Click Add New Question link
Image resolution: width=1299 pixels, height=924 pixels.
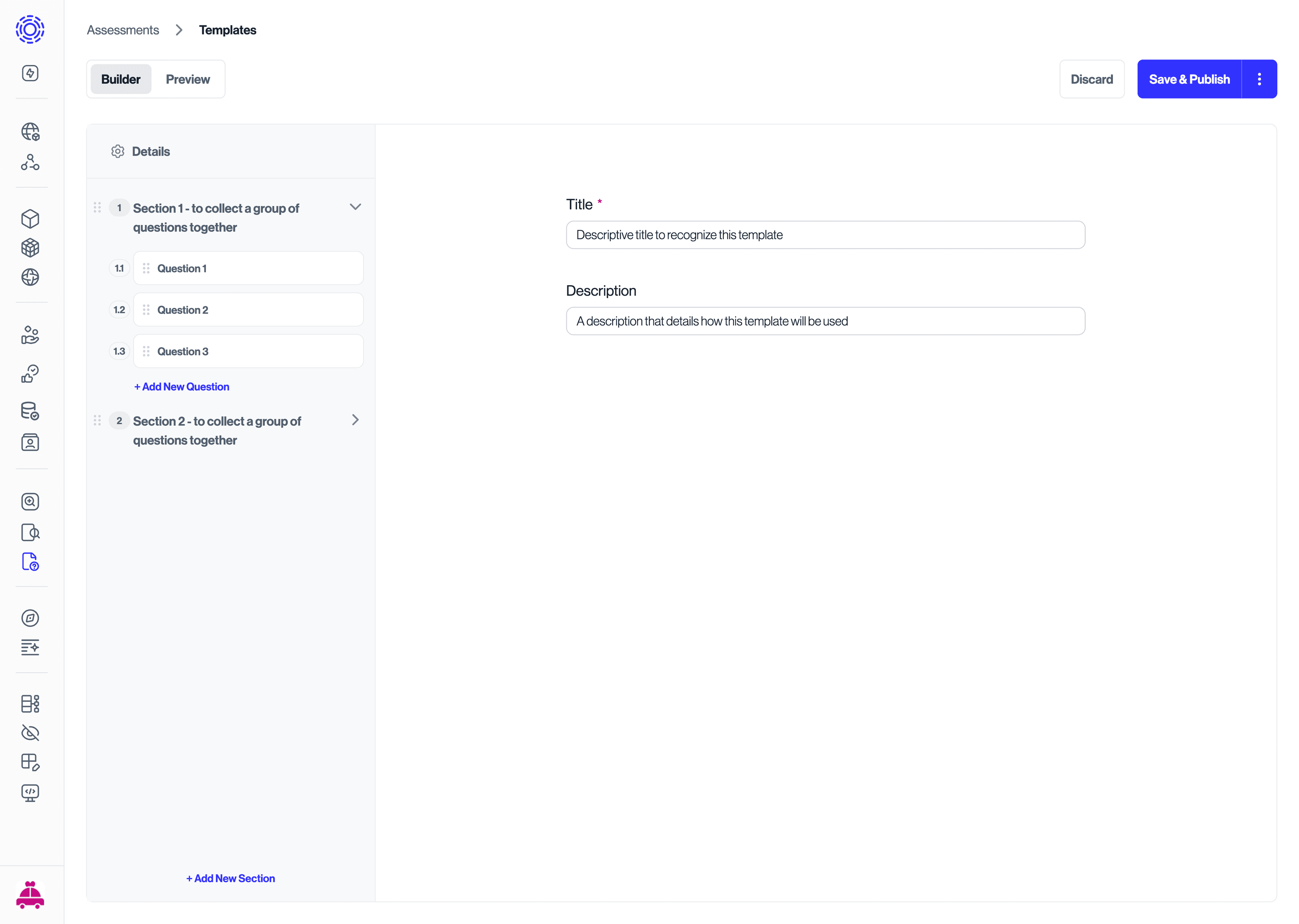click(x=181, y=386)
